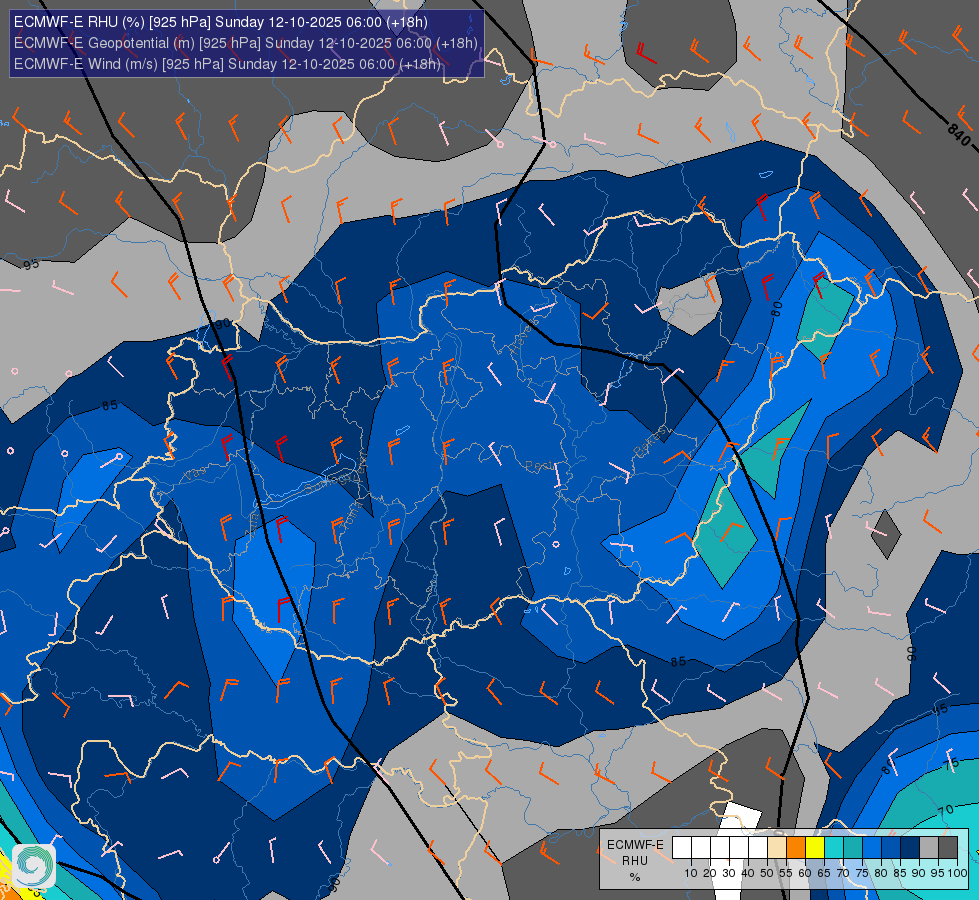
Task: Pick the dark gray 95-100% legend swatch
Action: [948, 847]
